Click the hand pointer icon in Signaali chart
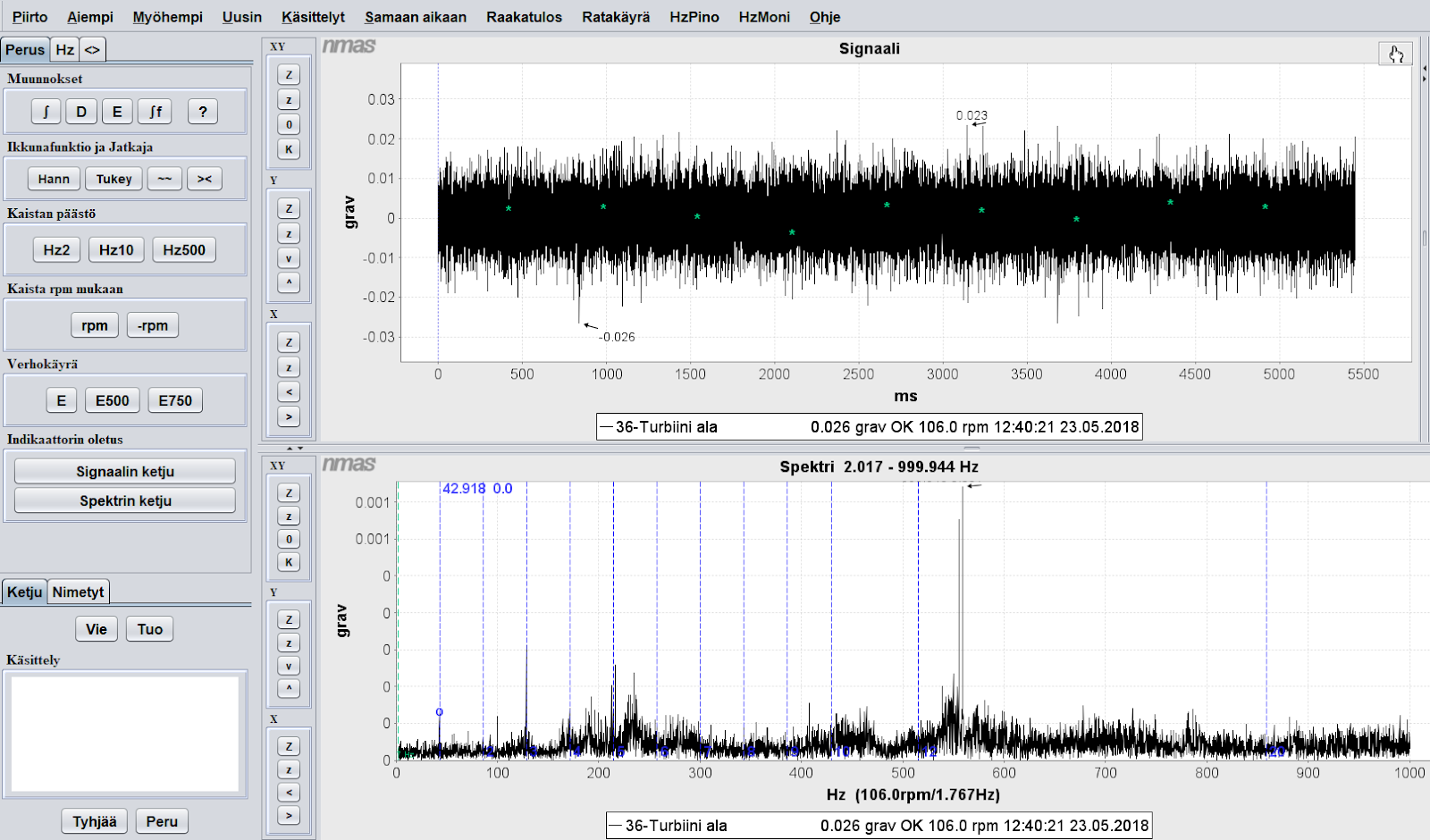The width and height of the screenshot is (1430, 840). (x=1396, y=55)
